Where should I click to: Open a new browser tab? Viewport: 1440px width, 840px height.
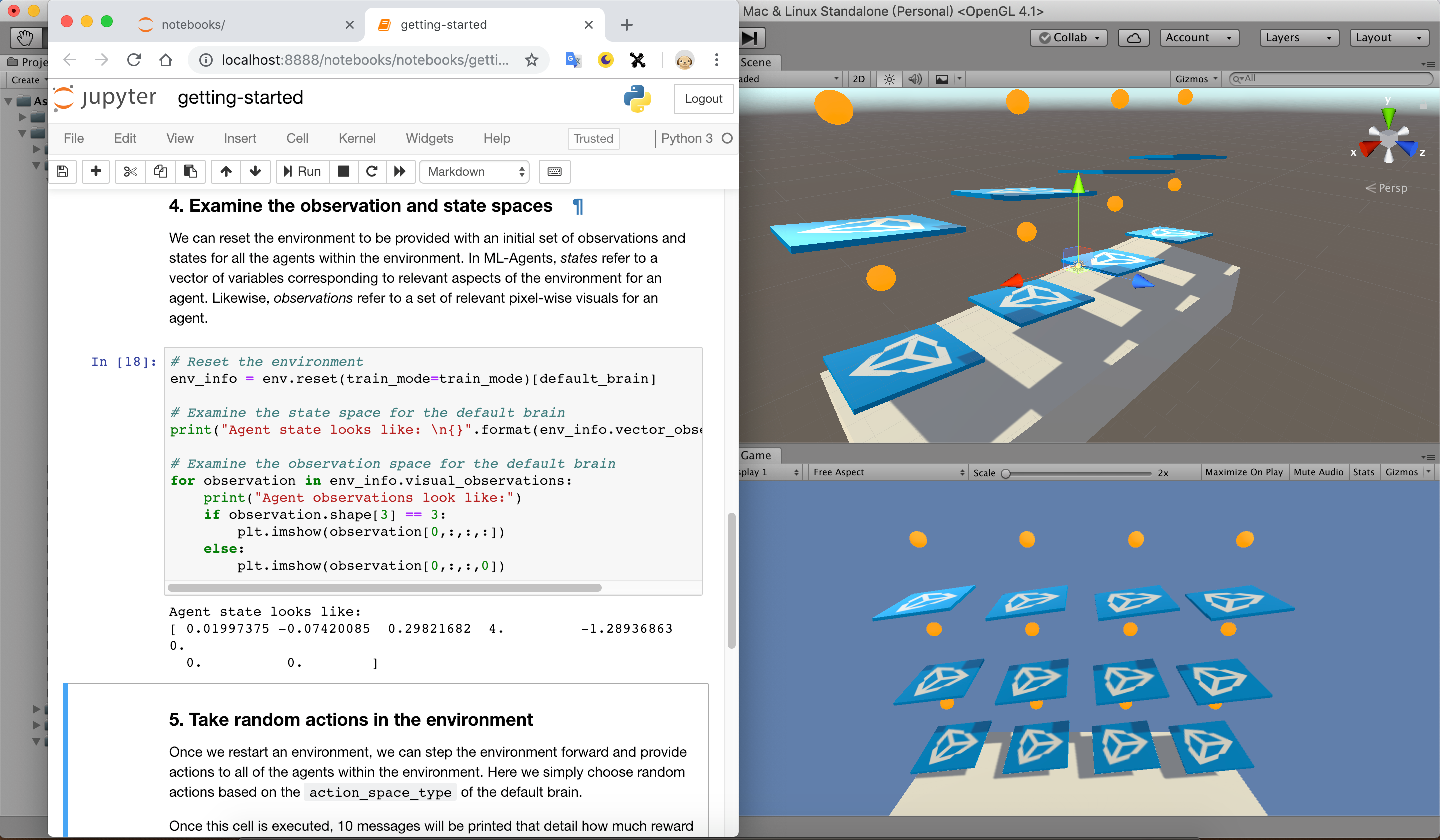pos(626,25)
